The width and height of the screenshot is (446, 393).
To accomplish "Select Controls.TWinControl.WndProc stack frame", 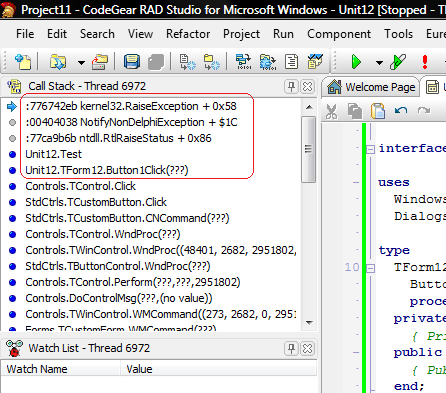I will [x=161, y=250].
